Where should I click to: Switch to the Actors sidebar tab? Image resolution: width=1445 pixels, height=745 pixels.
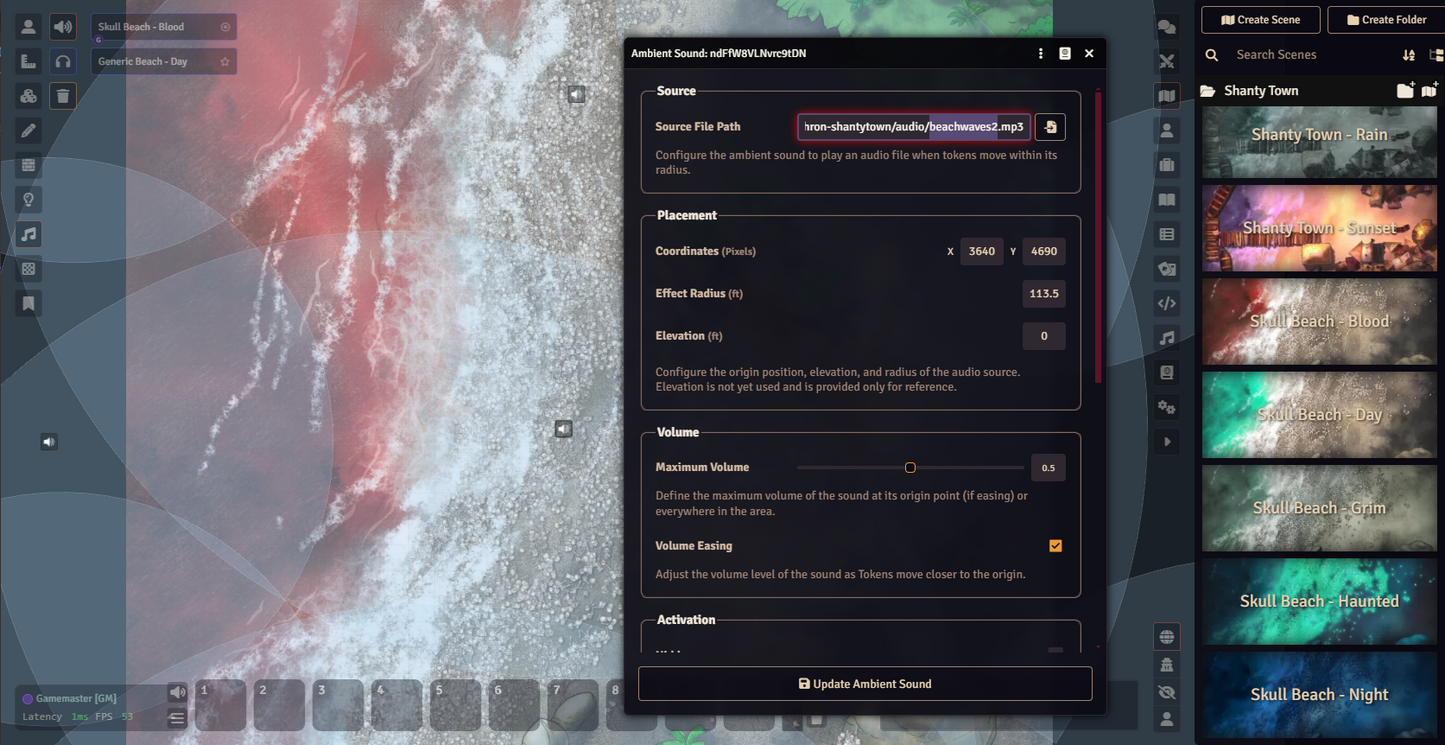point(1166,131)
